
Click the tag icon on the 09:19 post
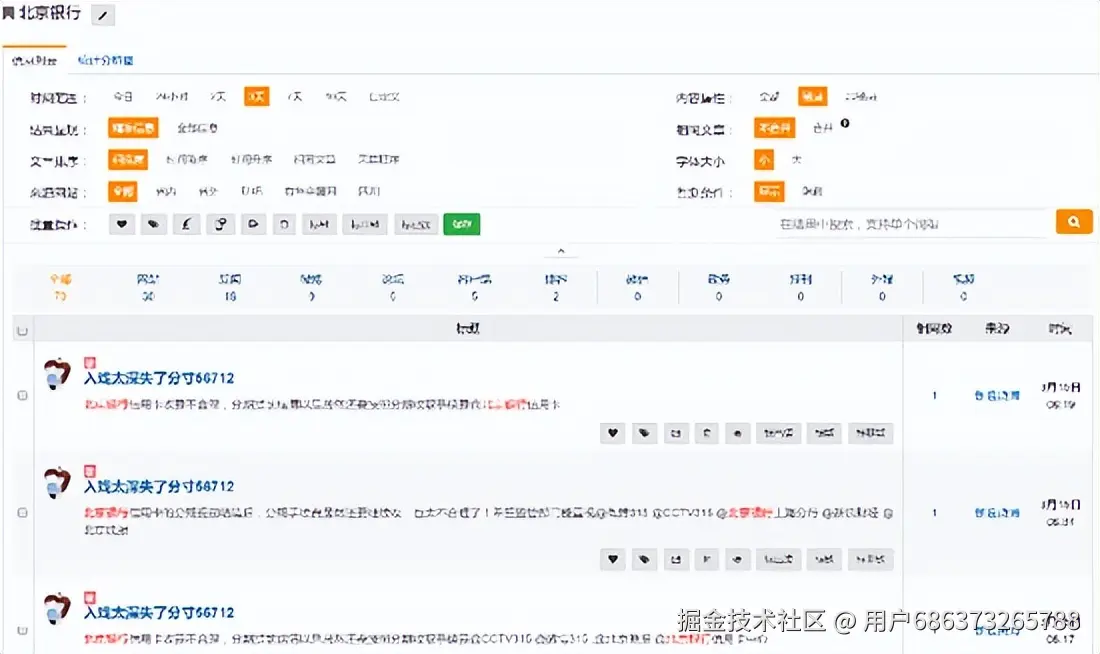coord(644,433)
